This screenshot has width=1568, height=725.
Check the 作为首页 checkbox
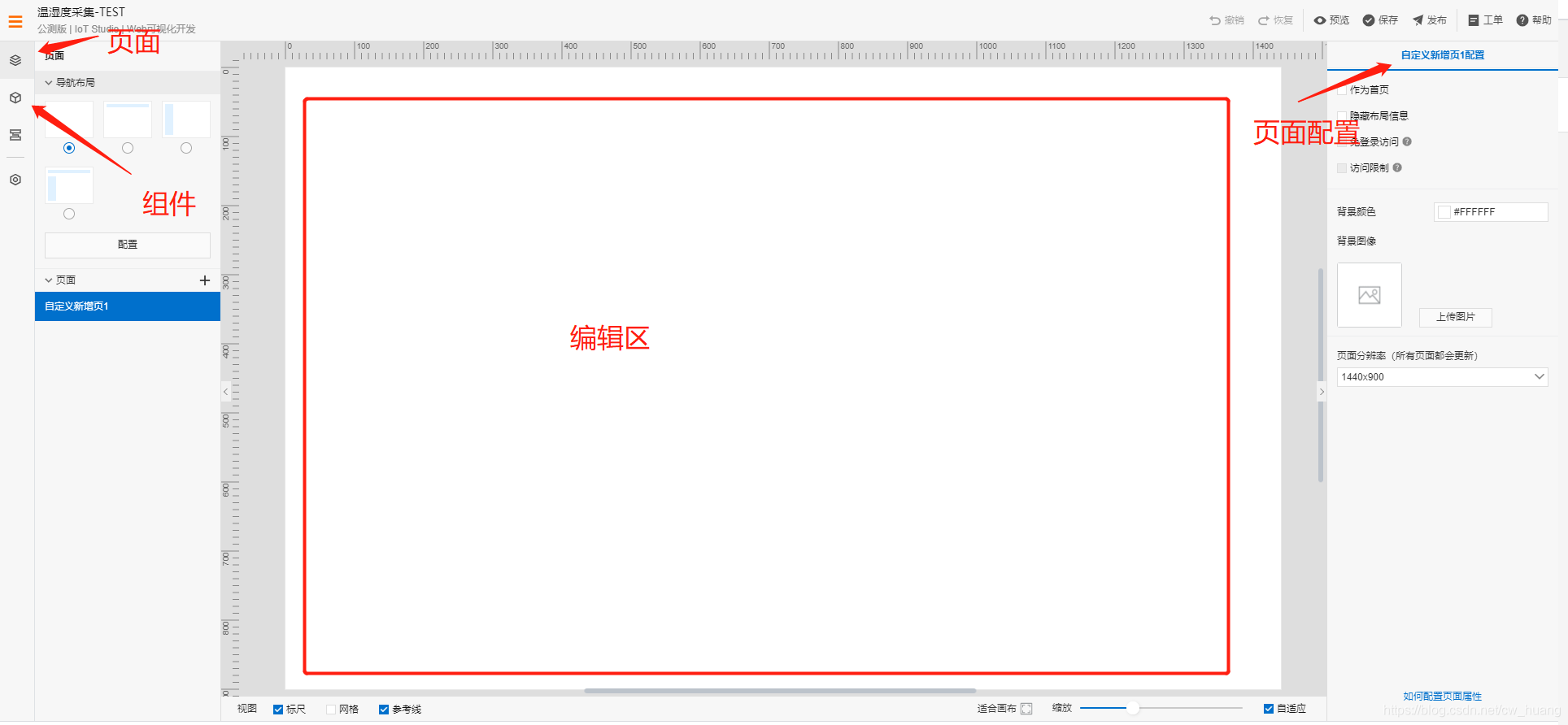[x=1342, y=90]
